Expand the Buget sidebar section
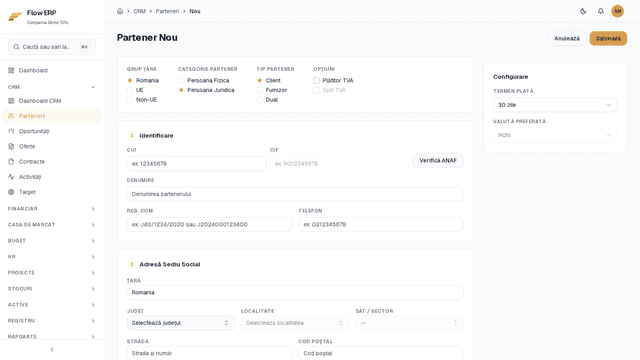Image resolution: width=640 pixels, height=360 pixels. coord(52,241)
